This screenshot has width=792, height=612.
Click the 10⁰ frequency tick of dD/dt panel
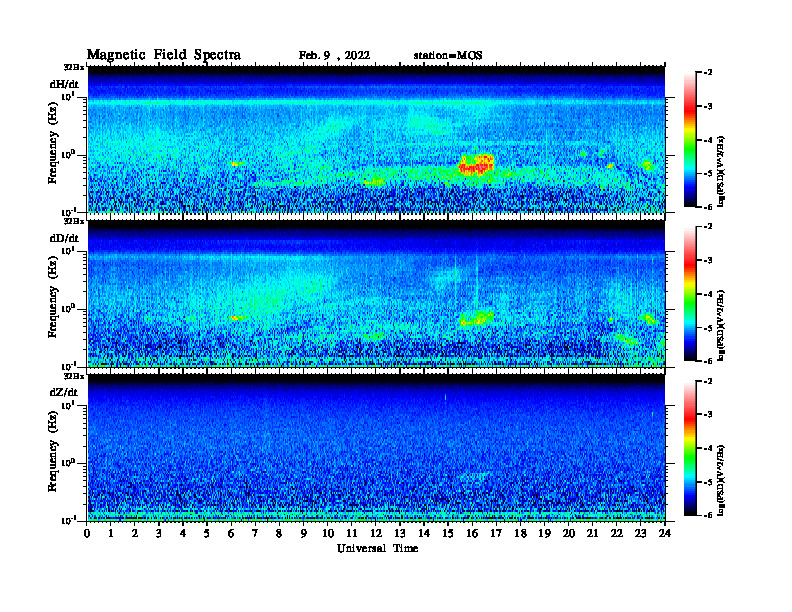tap(68, 309)
